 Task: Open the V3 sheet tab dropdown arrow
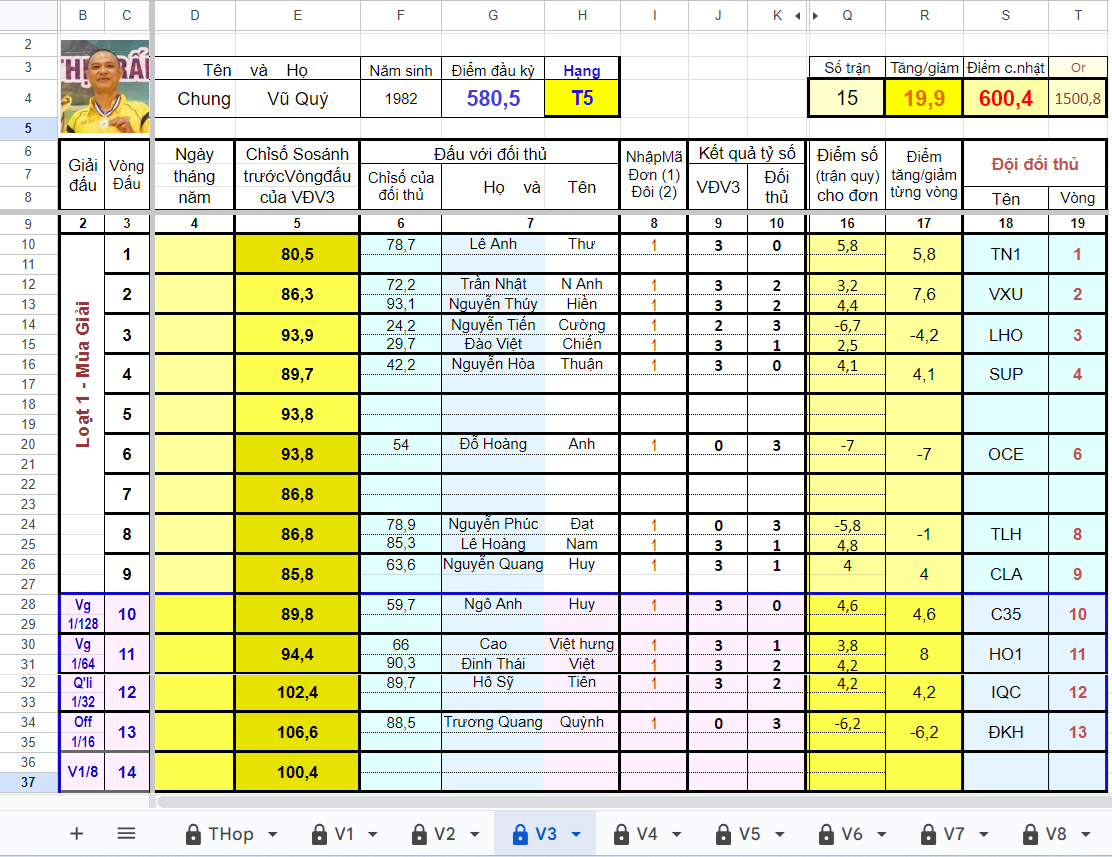[575, 834]
